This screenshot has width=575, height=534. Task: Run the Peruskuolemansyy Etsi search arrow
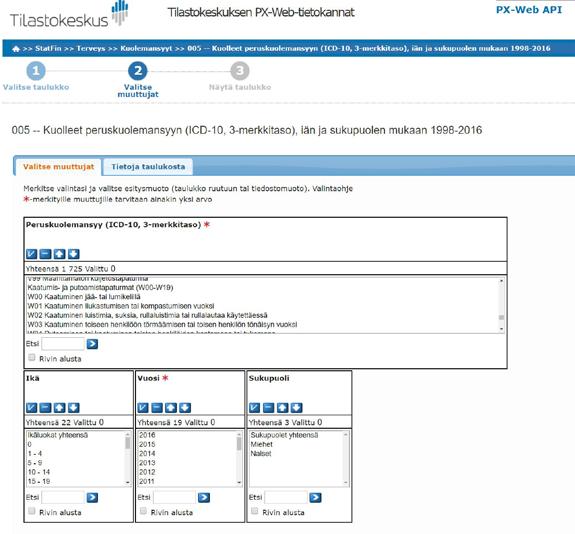(x=92, y=344)
